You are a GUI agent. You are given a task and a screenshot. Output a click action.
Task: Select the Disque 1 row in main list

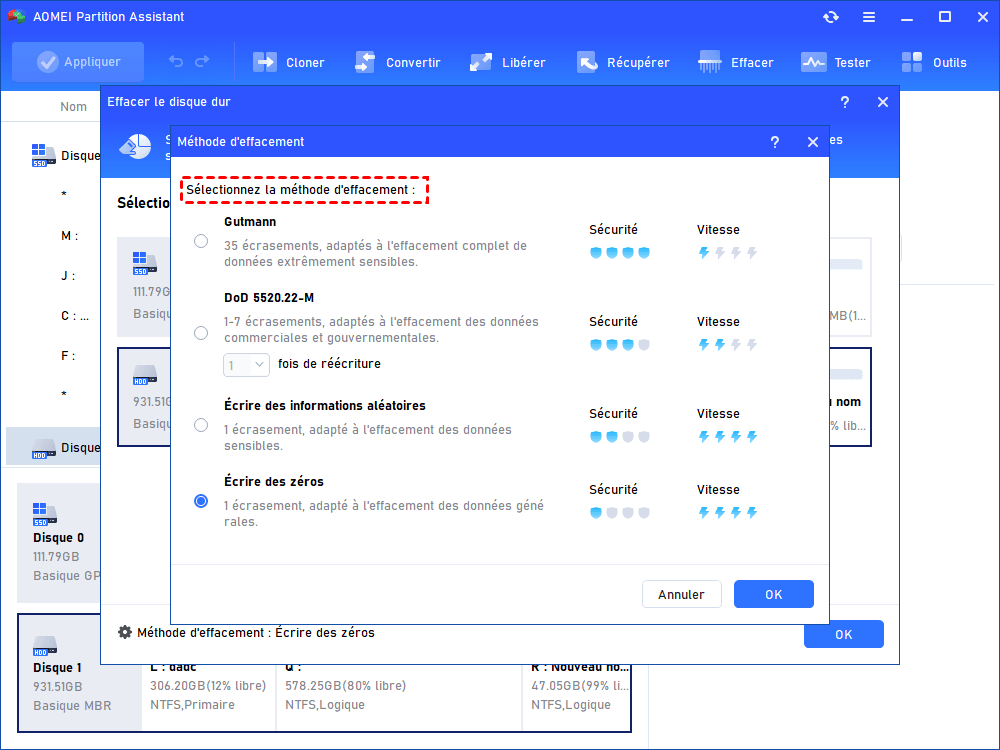(x=53, y=448)
